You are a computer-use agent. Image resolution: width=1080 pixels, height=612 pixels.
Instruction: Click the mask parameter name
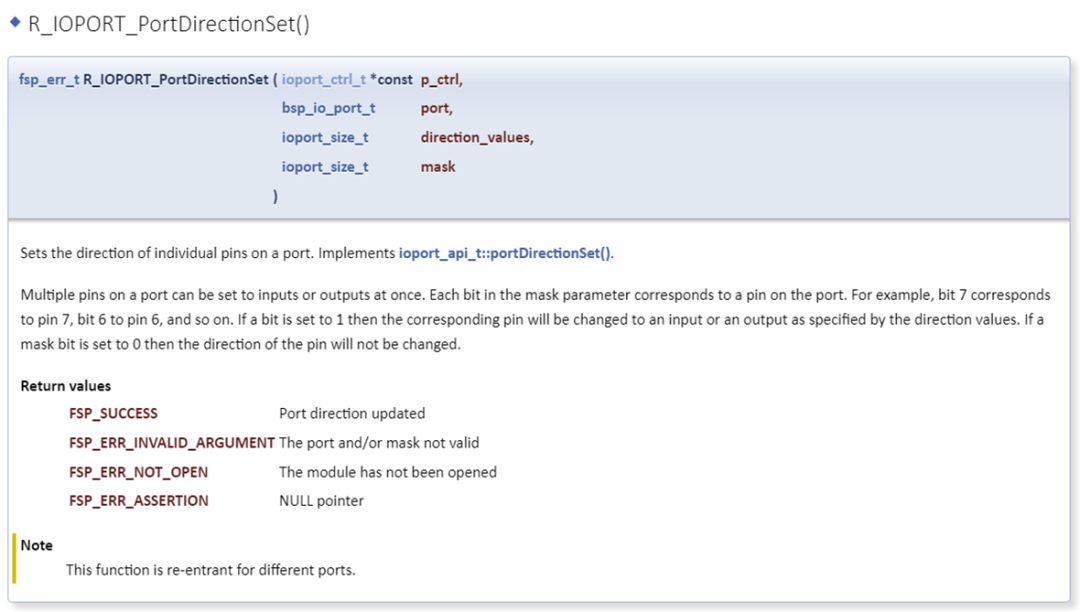pyautogui.click(x=438, y=167)
